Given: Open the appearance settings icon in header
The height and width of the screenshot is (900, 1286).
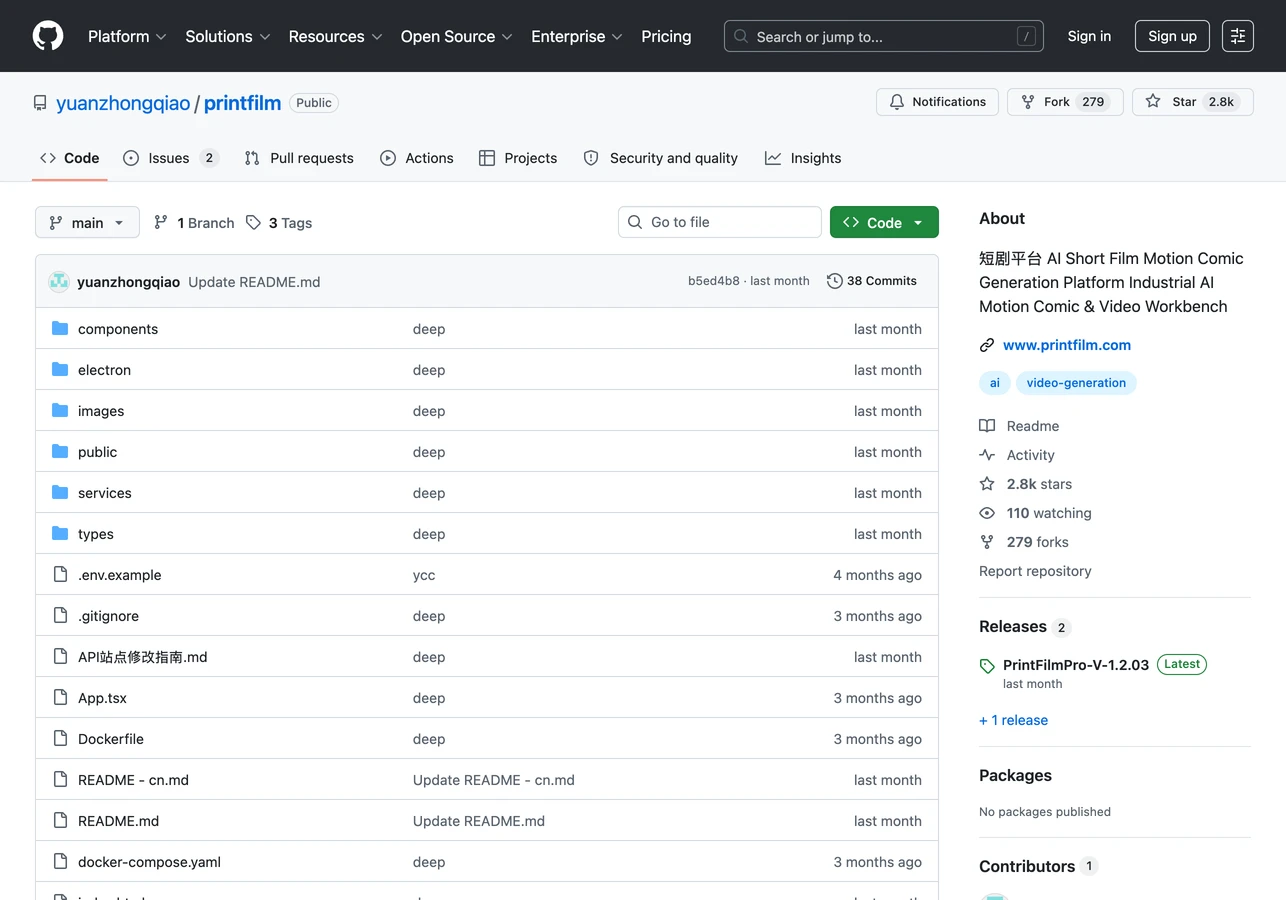Looking at the screenshot, I should [x=1238, y=36].
